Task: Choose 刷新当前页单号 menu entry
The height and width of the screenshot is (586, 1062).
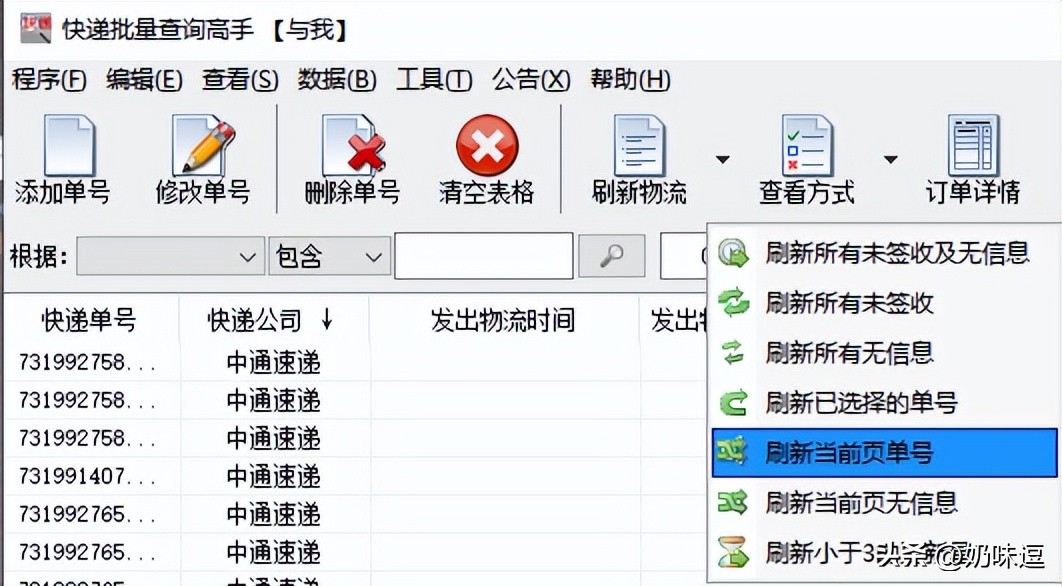Action: (884, 452)
